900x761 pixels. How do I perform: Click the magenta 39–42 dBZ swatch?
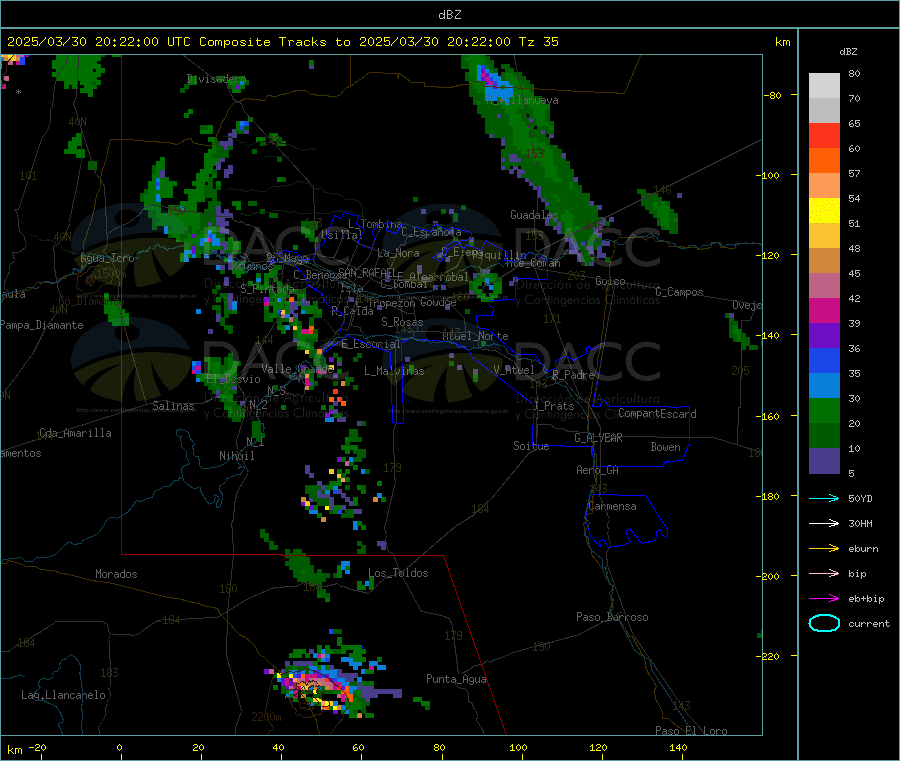coord(824,310)
